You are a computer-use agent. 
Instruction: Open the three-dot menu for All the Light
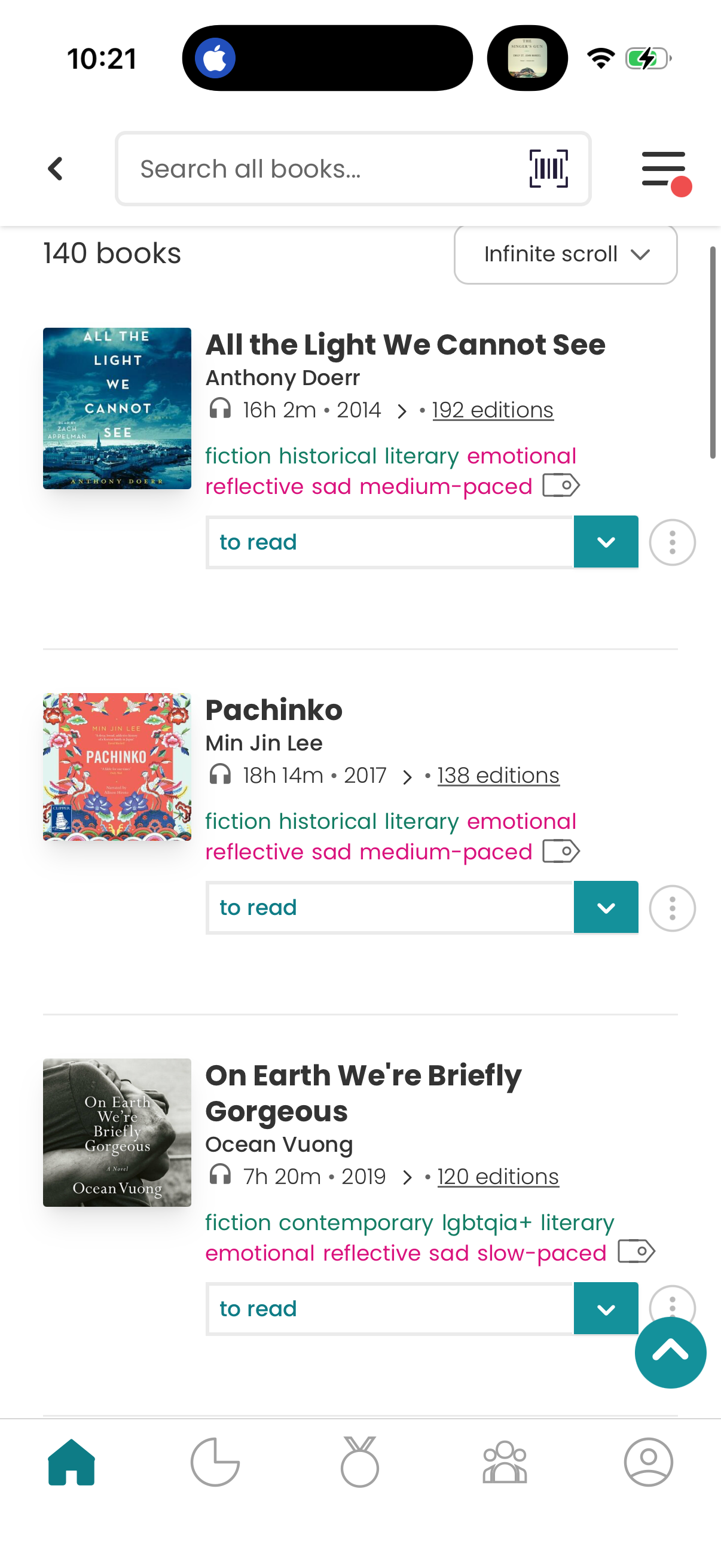click(x=672, y=542)
